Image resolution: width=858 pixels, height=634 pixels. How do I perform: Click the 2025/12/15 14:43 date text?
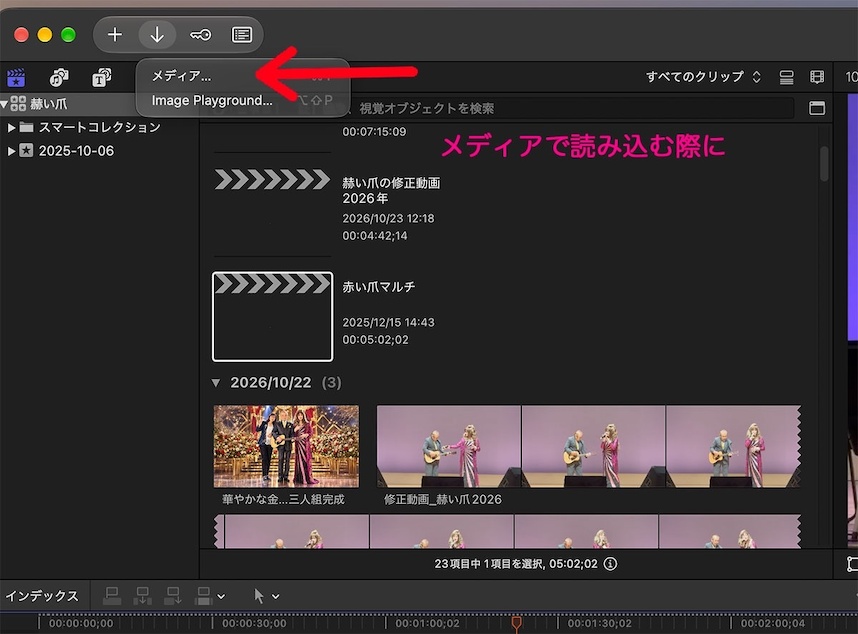[388, 322]
